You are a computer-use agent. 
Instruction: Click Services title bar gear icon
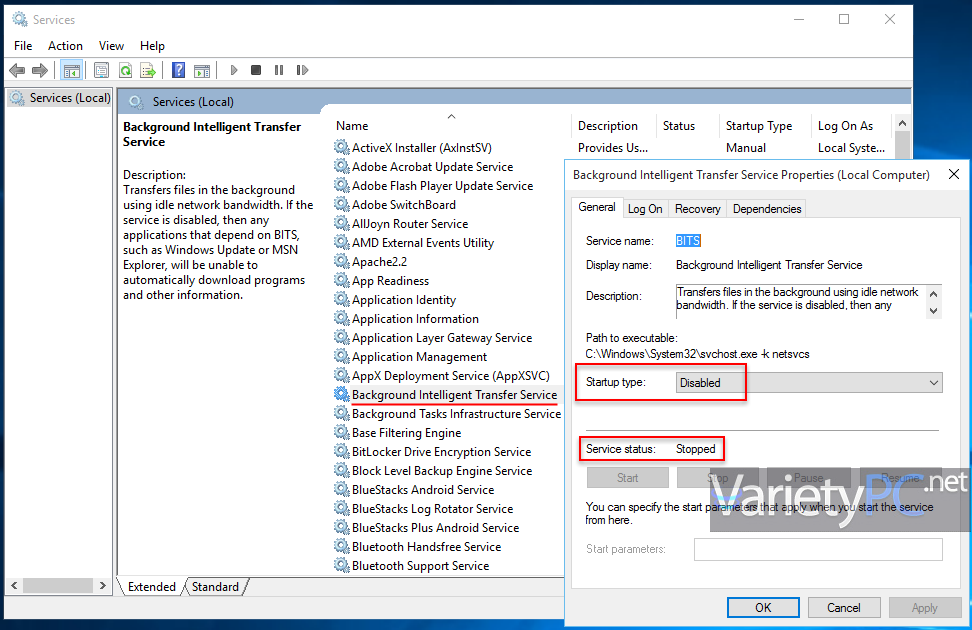point(20,19)
